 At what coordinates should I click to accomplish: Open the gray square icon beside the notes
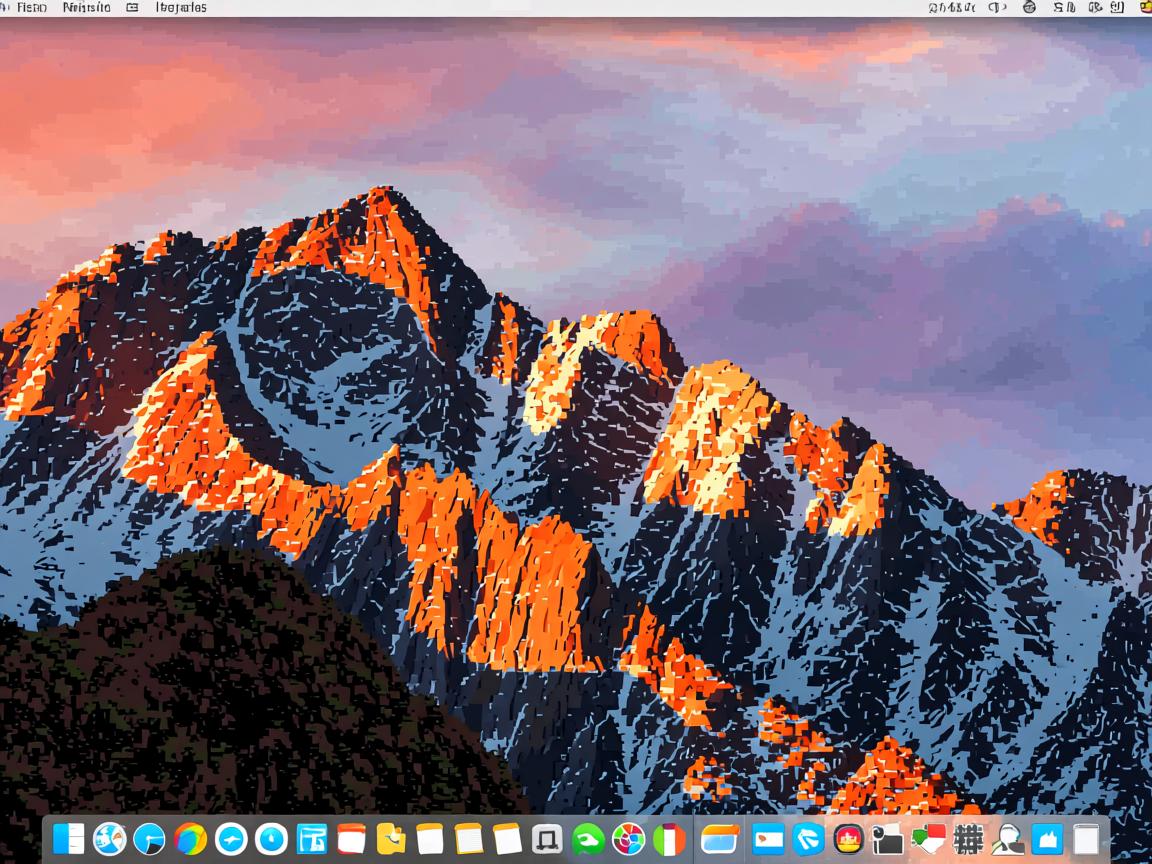pos(547,839)
